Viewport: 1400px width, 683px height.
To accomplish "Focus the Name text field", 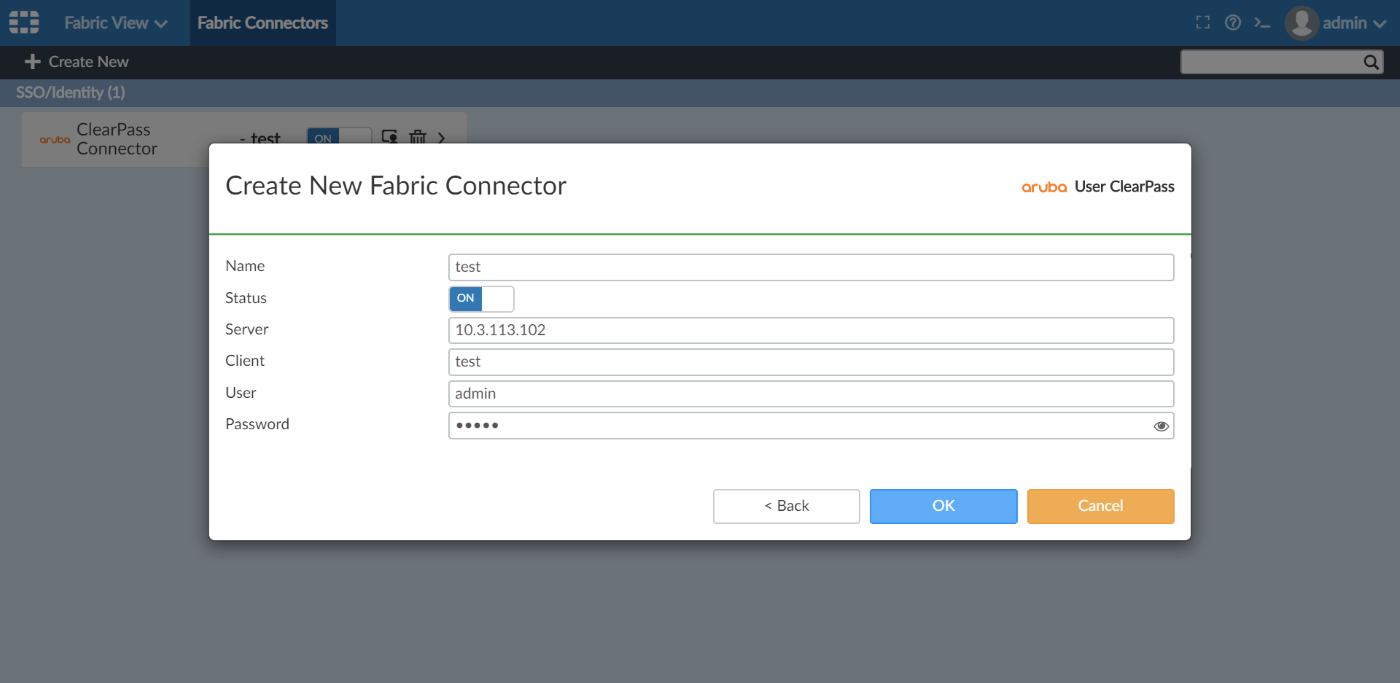I will [810, 267].
